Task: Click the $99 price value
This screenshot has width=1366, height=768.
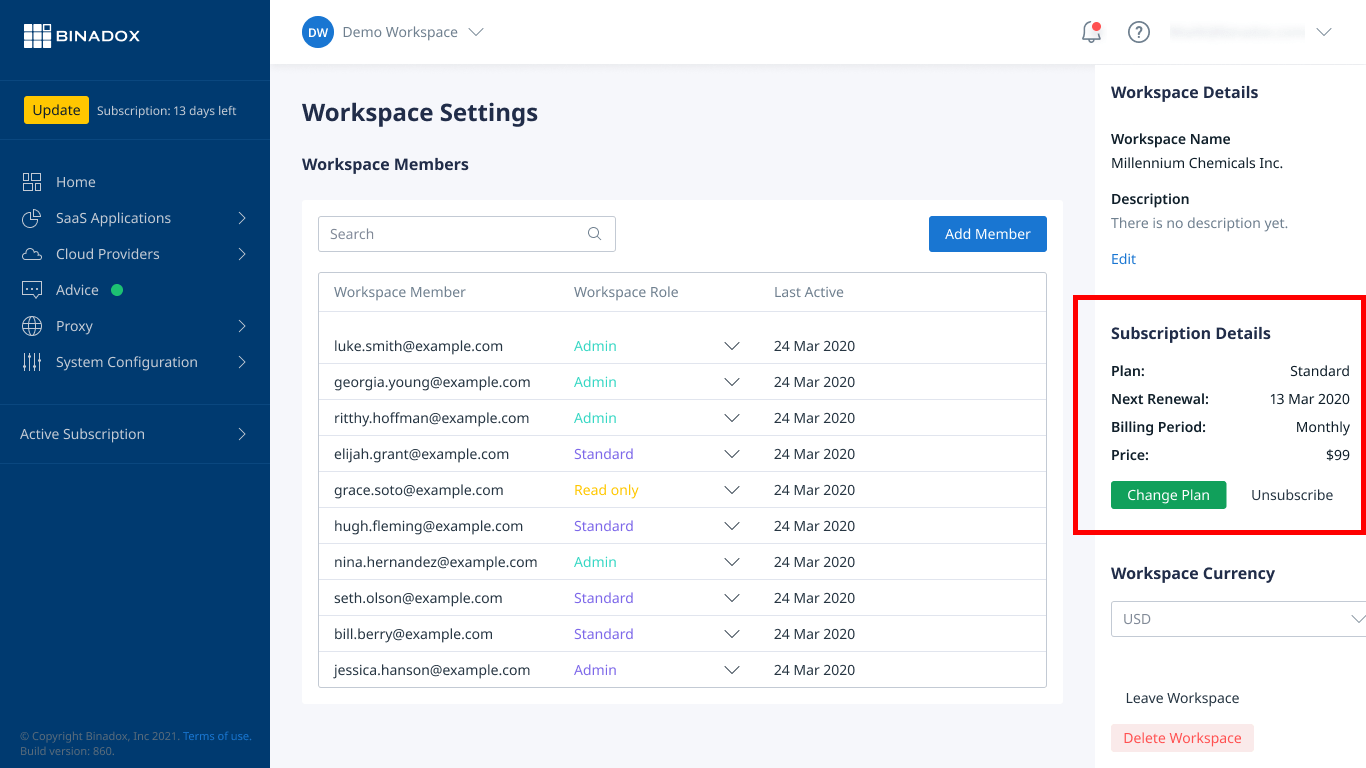Action: [x=1338, y=455]
